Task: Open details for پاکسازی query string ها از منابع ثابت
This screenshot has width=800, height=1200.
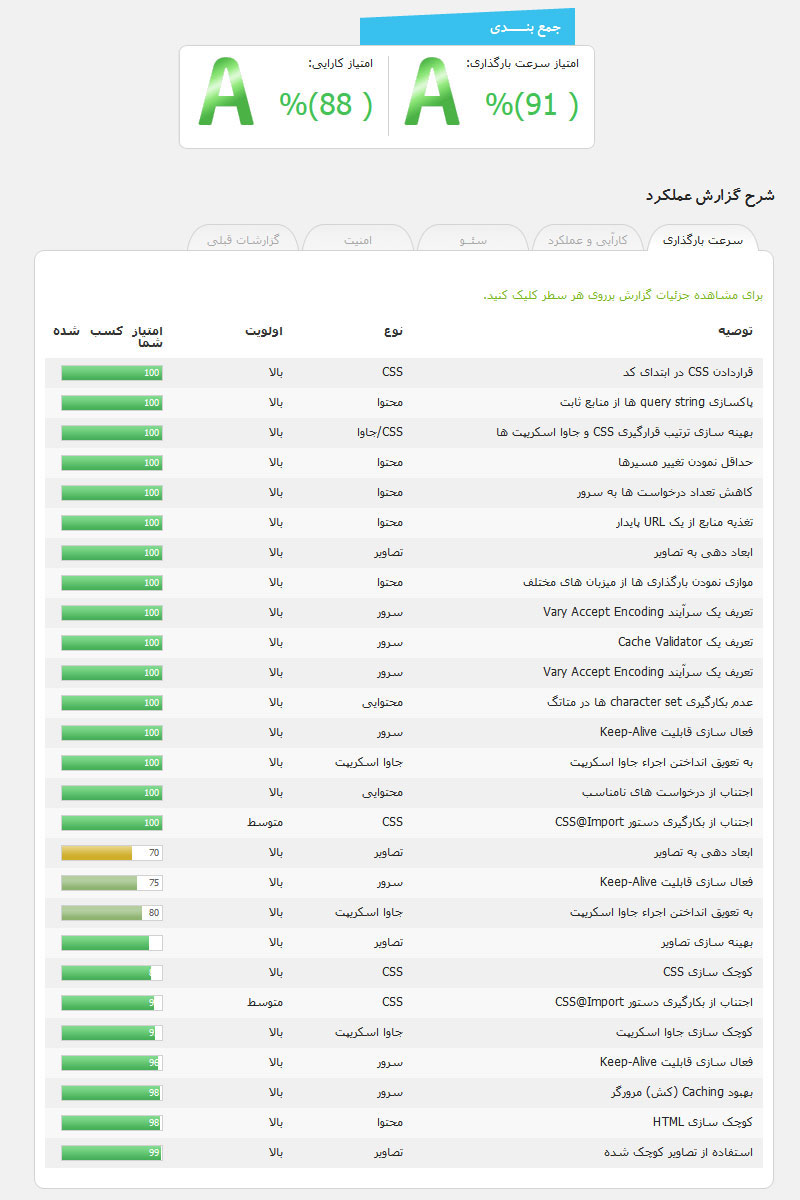Action: click(x=404, y=403)
